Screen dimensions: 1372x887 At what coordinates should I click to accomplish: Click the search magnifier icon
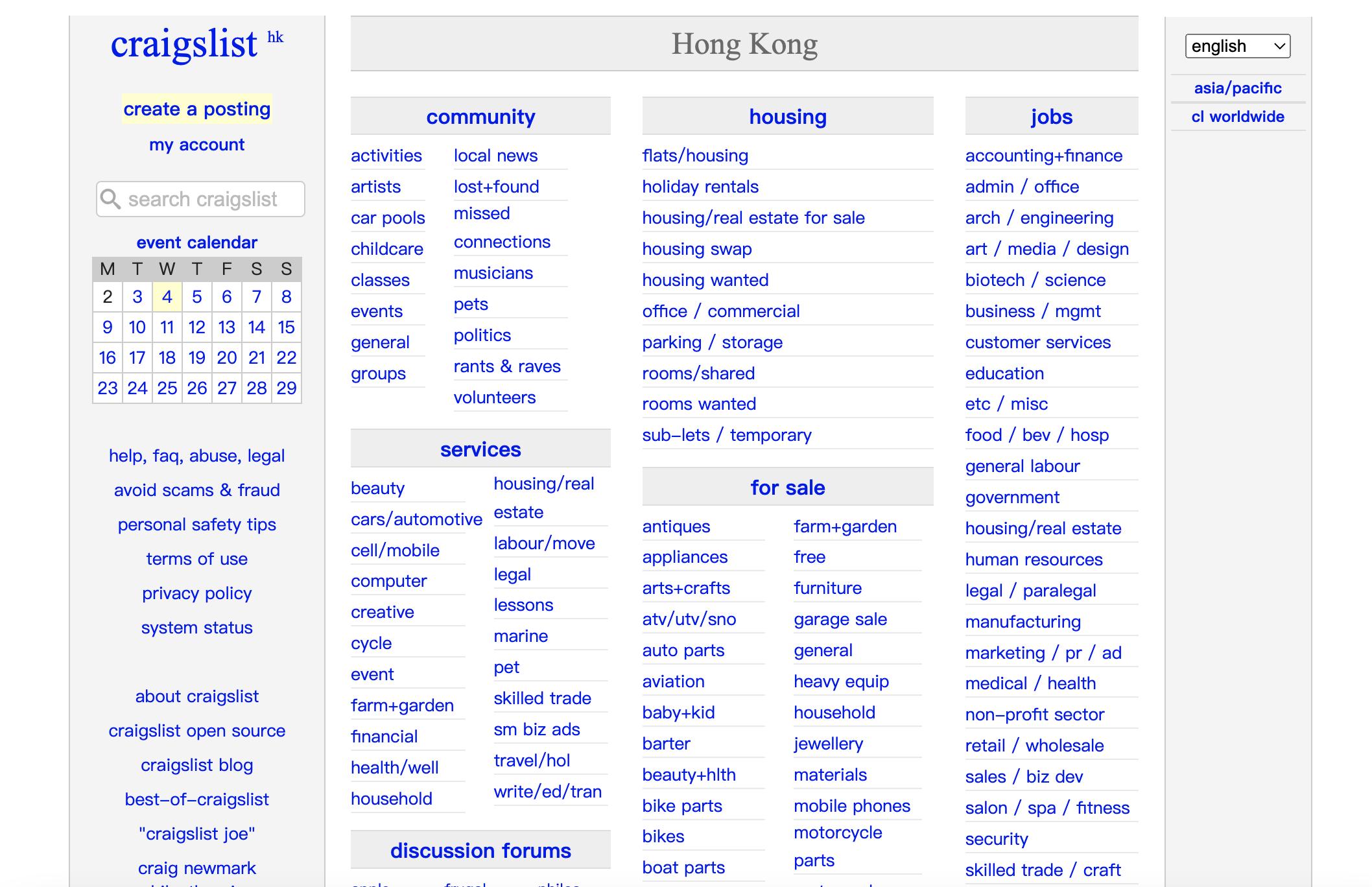coord(111,199)
